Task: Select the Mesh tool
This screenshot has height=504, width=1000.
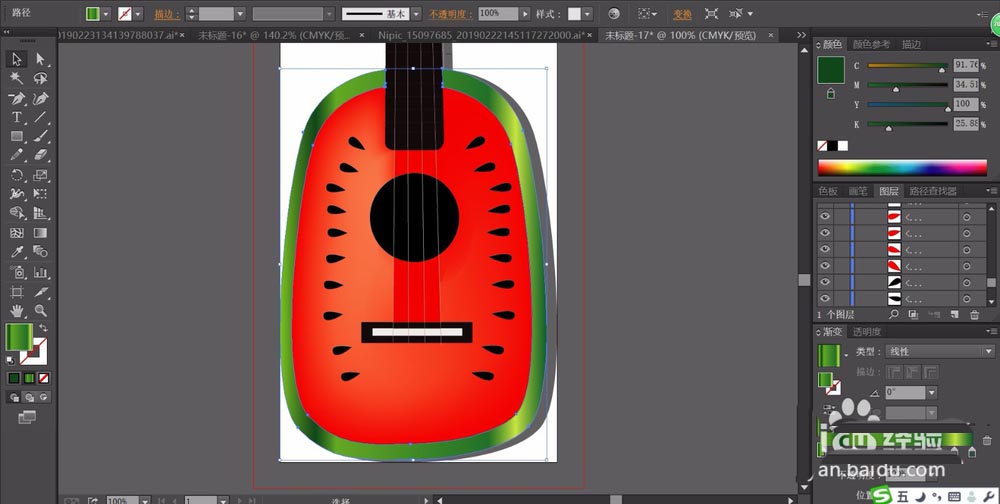Action: (17, 233)
